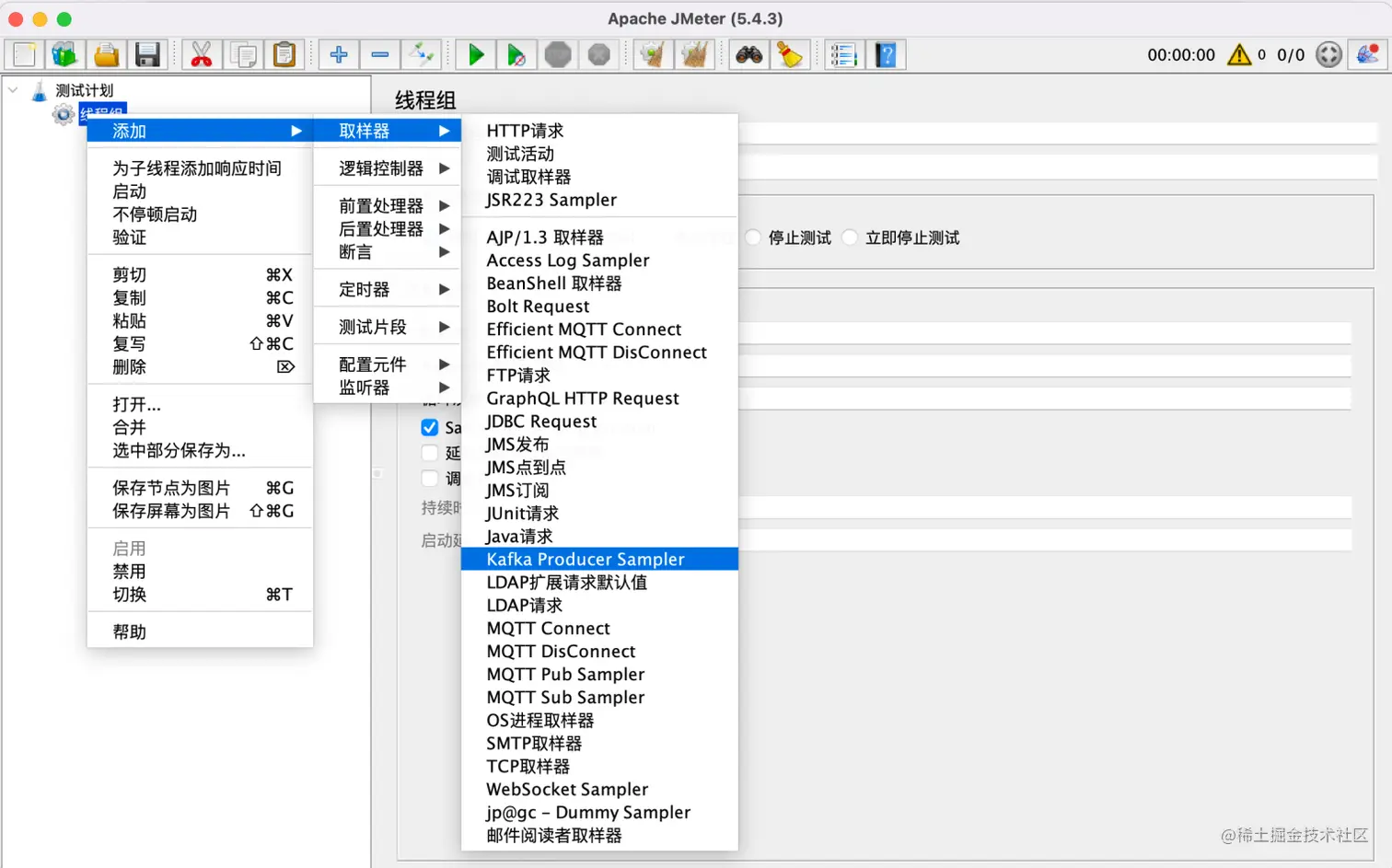Screen dimensions: 1392x868
Task: Click the Clear All double broom icon
Action: point(694,55)
